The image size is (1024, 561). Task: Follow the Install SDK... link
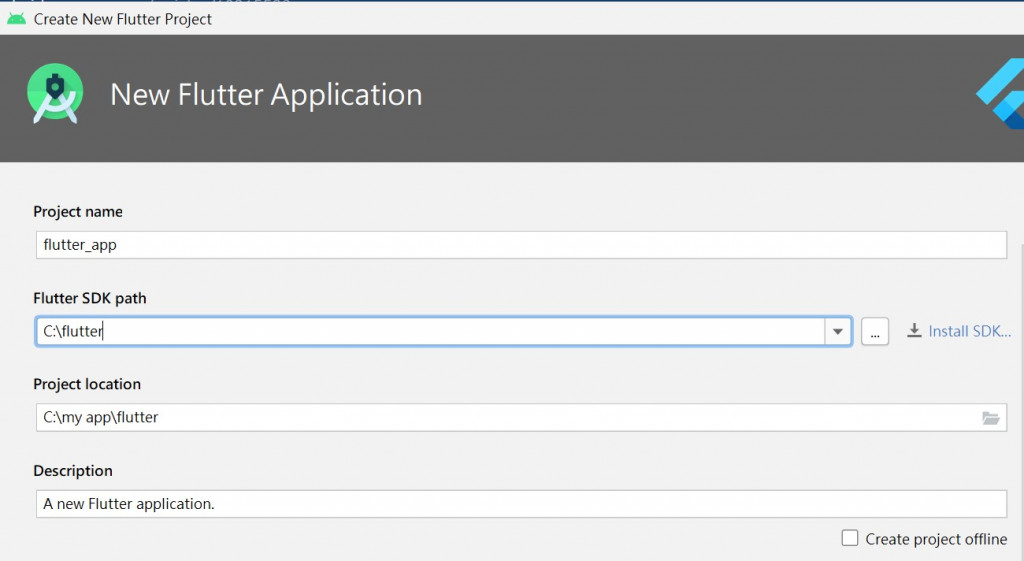point(969,331)
